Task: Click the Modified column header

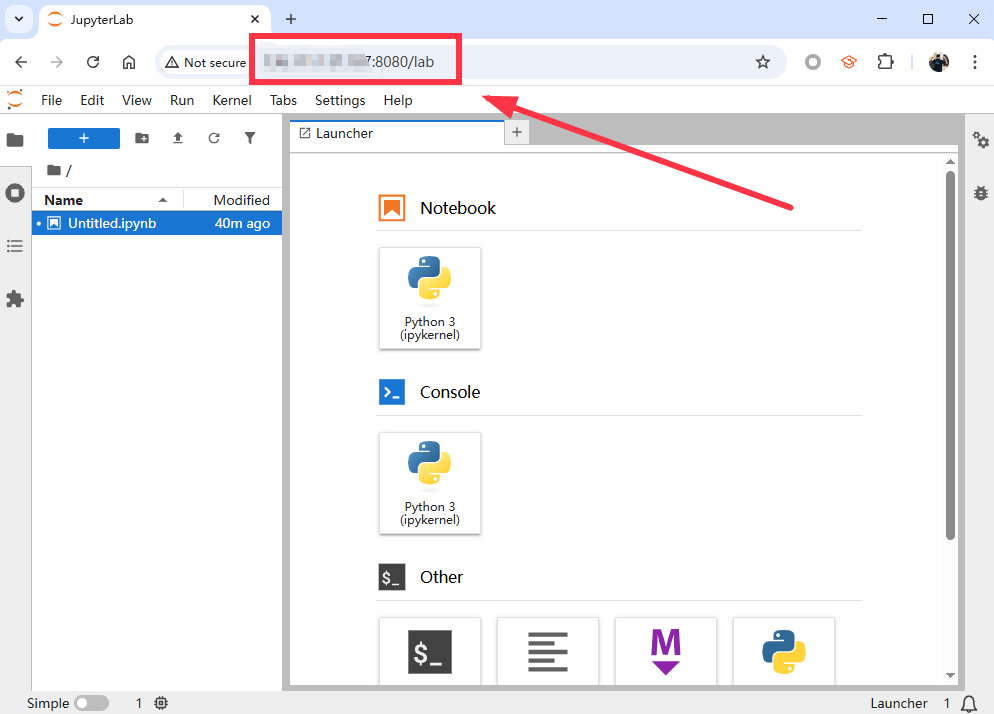Action: [x=242, y=200]
